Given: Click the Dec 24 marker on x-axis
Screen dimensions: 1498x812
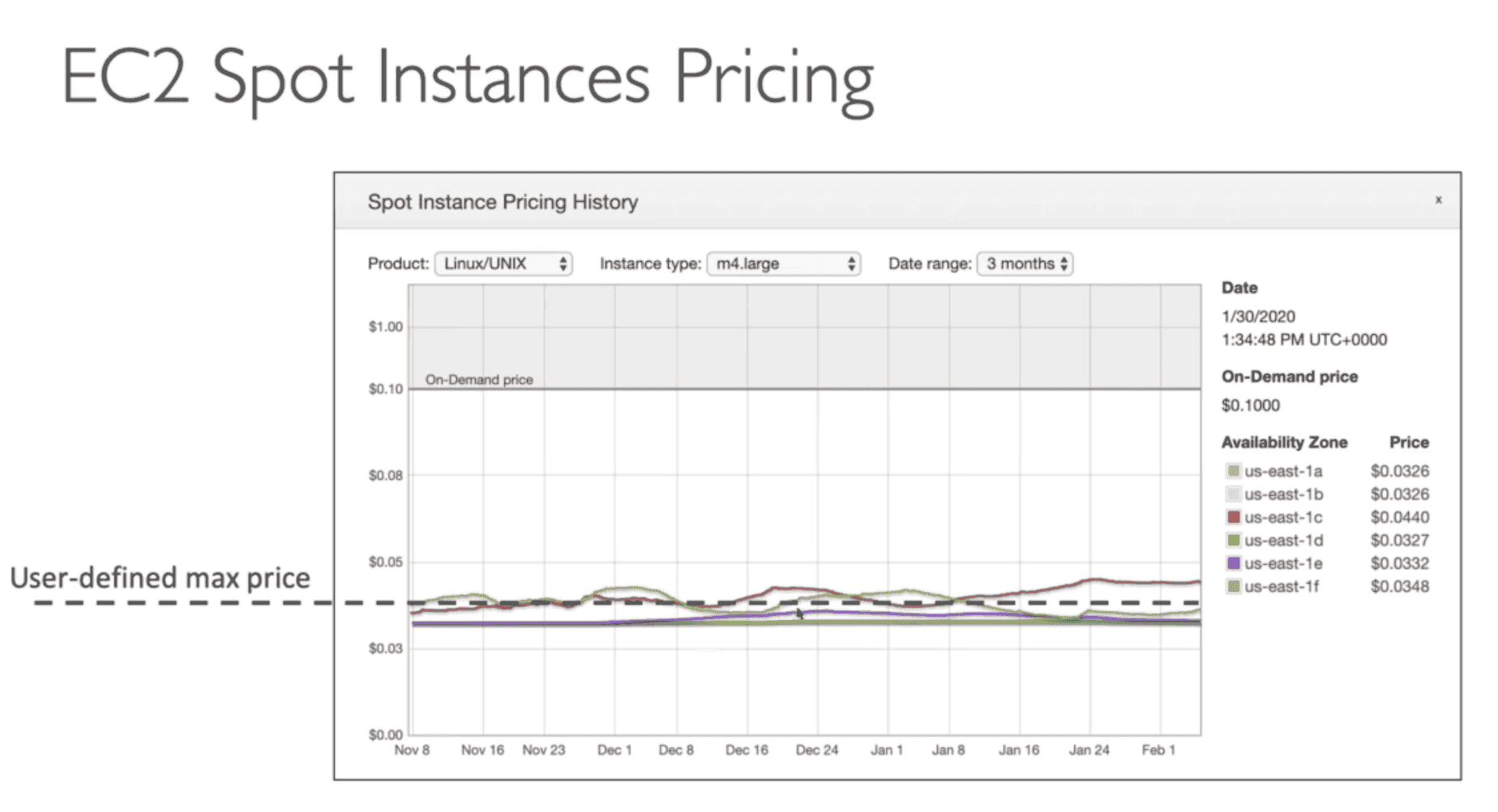Looking at the screenshot, I should pyautogui.click(x=816, y=750).
